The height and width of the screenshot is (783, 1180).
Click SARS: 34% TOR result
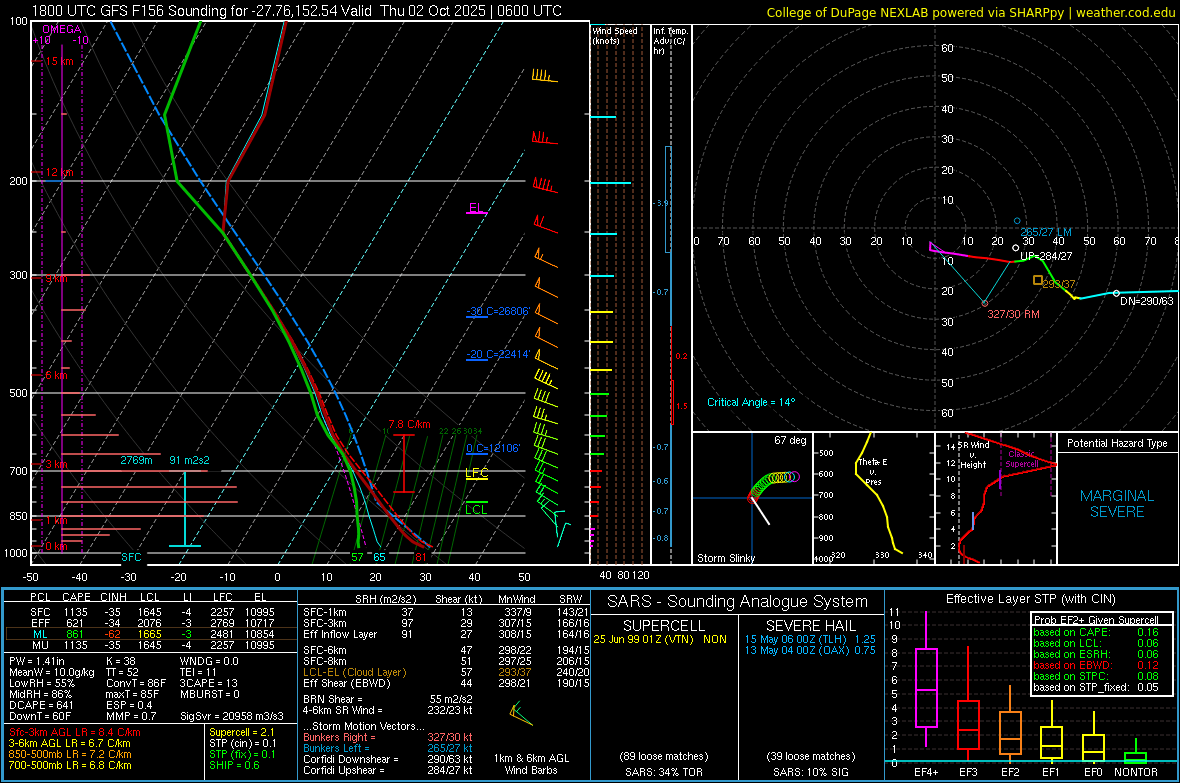click(663, 772)
